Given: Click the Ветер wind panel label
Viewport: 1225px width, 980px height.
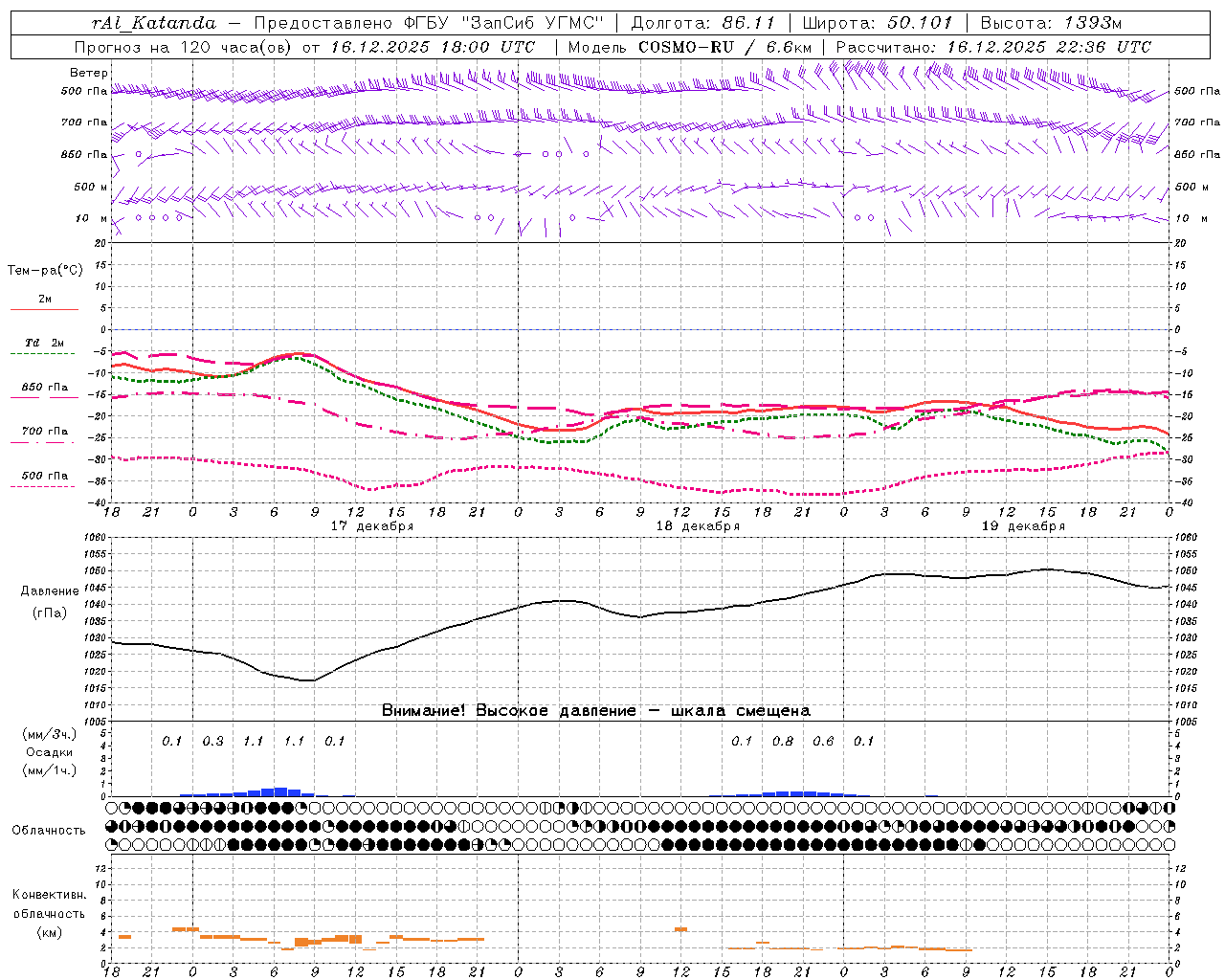Looking at the screenshot, I should click(89, 73).
